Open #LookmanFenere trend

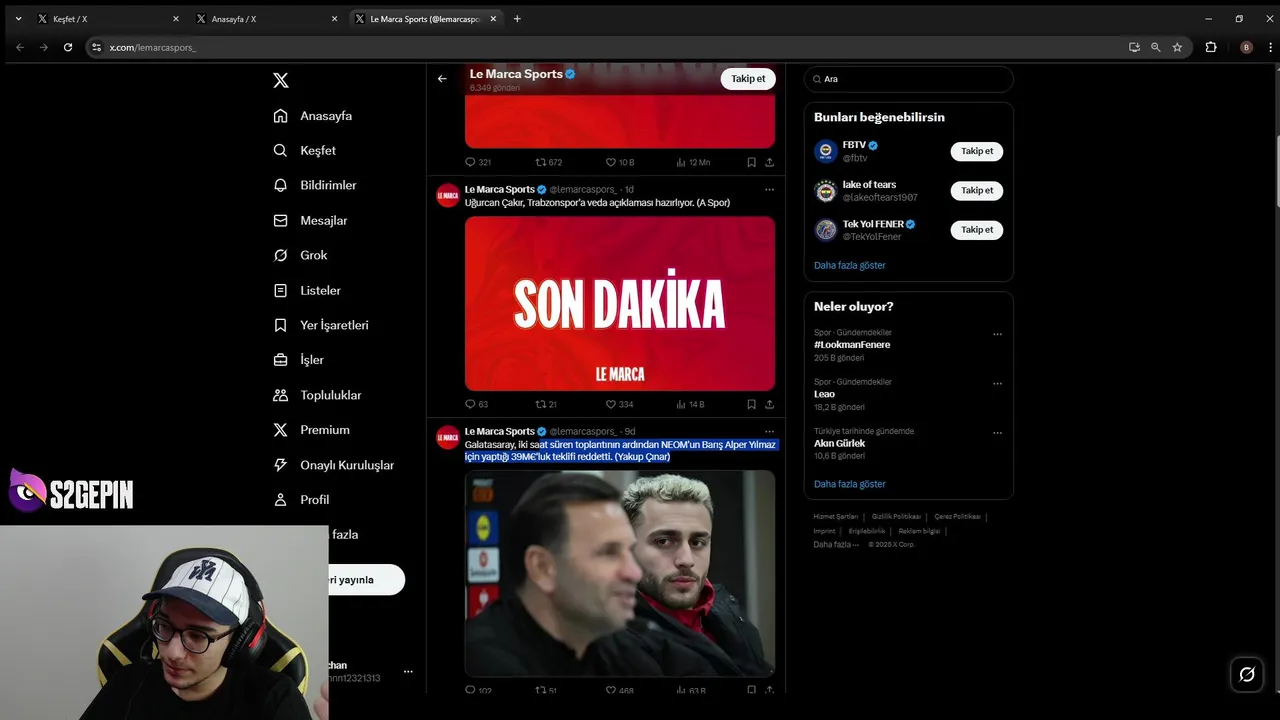coord(852,344)
